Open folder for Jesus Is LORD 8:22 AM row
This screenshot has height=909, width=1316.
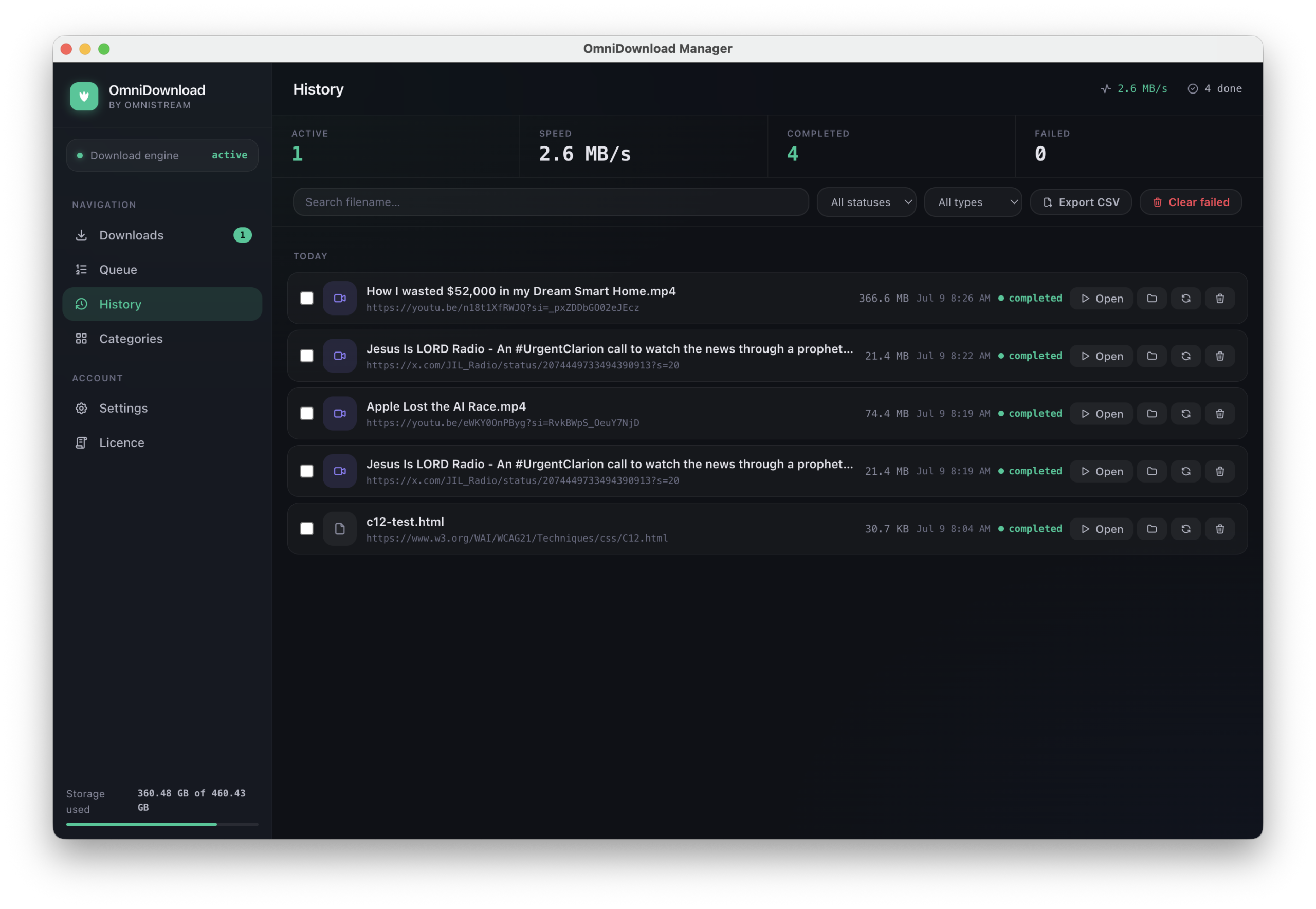click(1151, 356)
